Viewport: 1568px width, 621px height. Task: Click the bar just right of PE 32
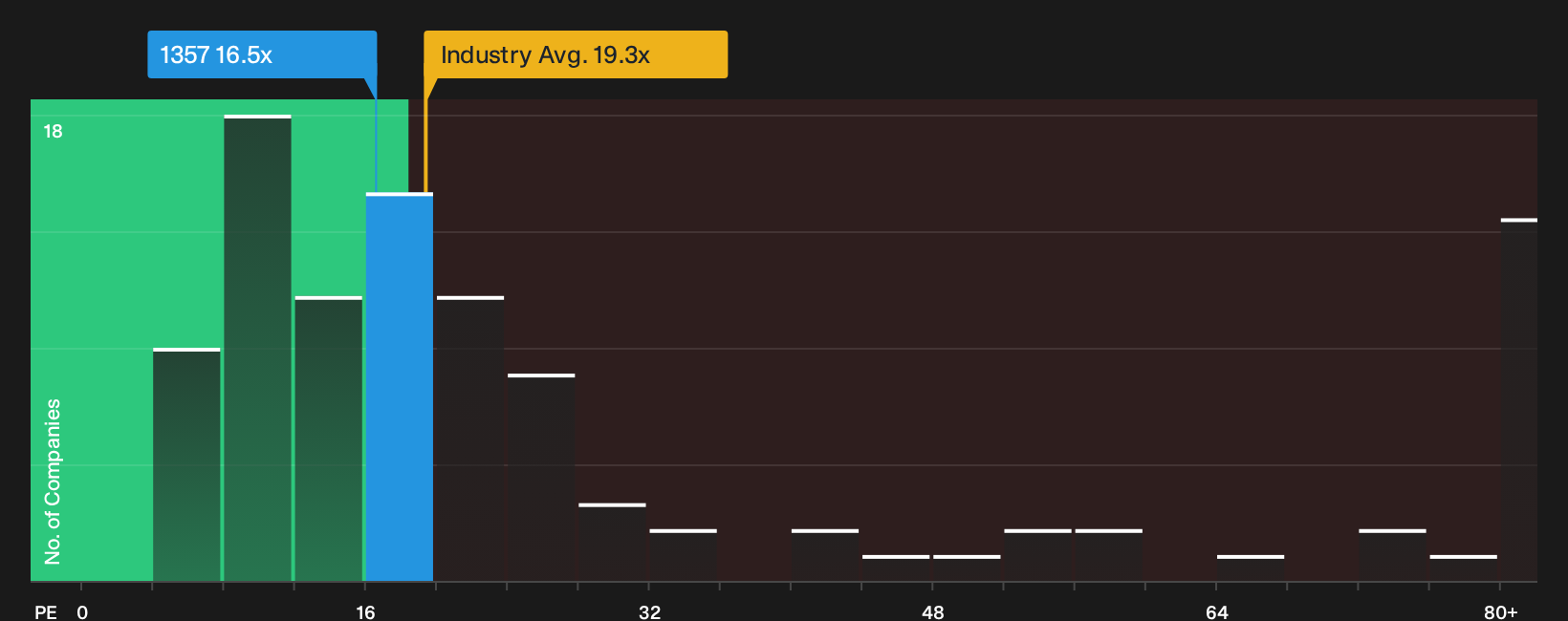click(683, 555)
